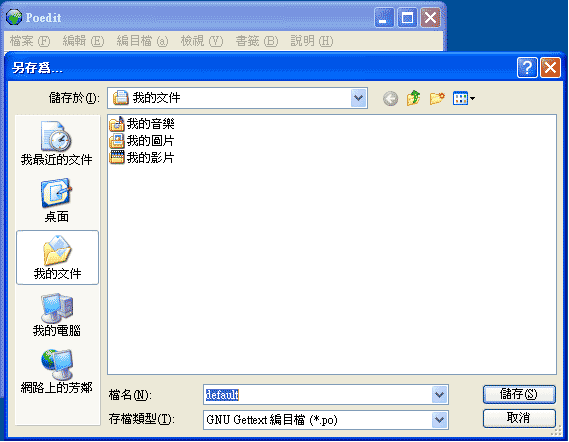Select 我的文件 in places bar
The height and width of the screenshot is (442, 569).
click(x=57, y=258)
